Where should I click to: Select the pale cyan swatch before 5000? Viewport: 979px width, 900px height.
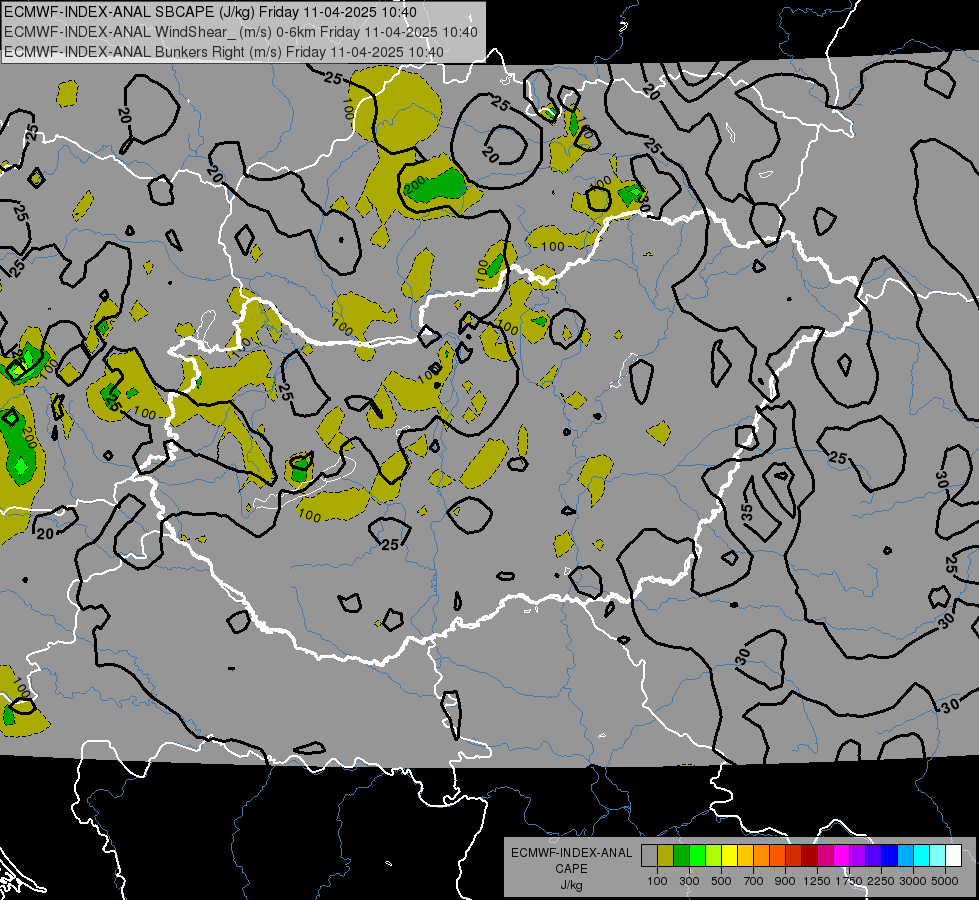(938, 856)
